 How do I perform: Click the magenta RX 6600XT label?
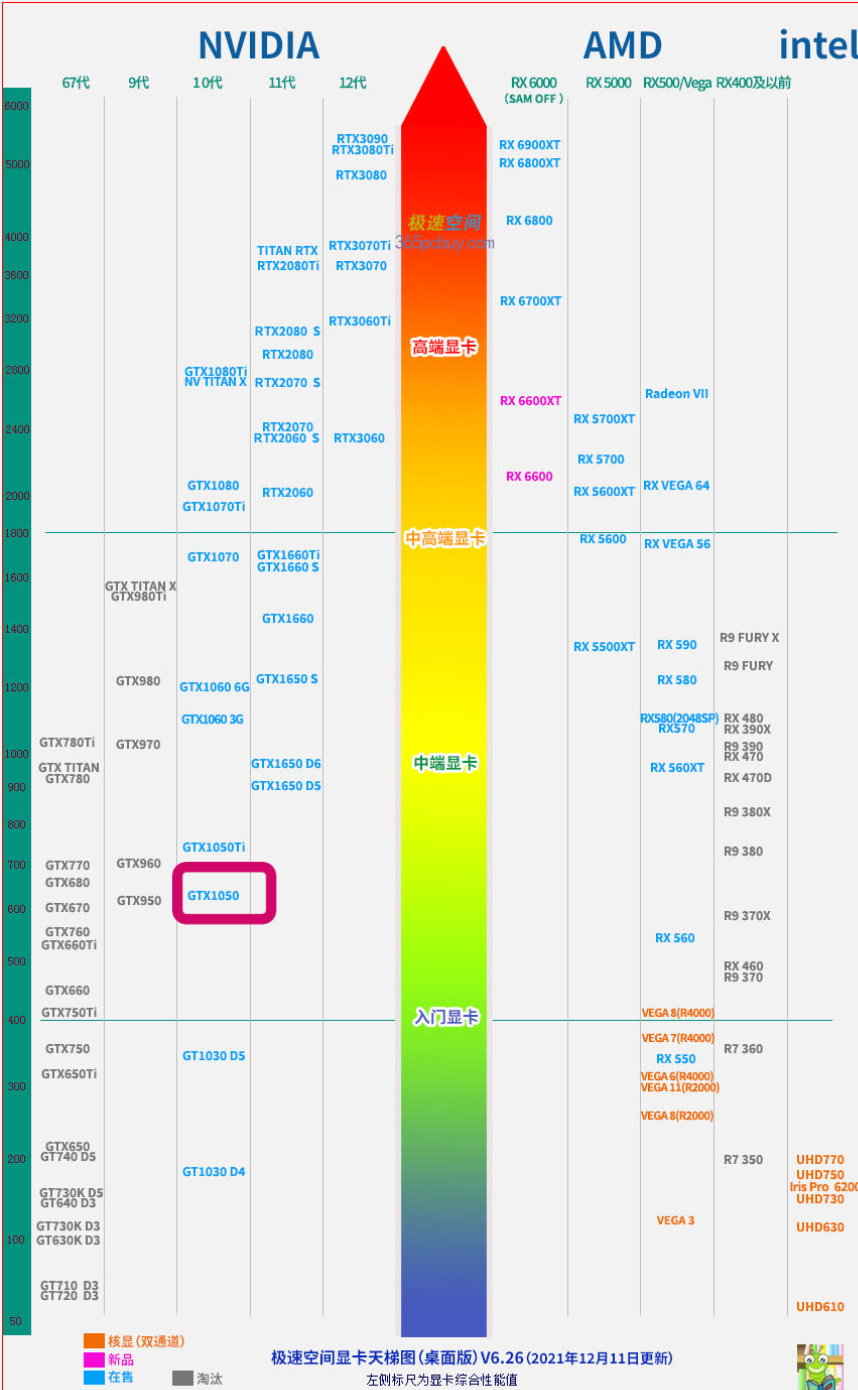531,401
